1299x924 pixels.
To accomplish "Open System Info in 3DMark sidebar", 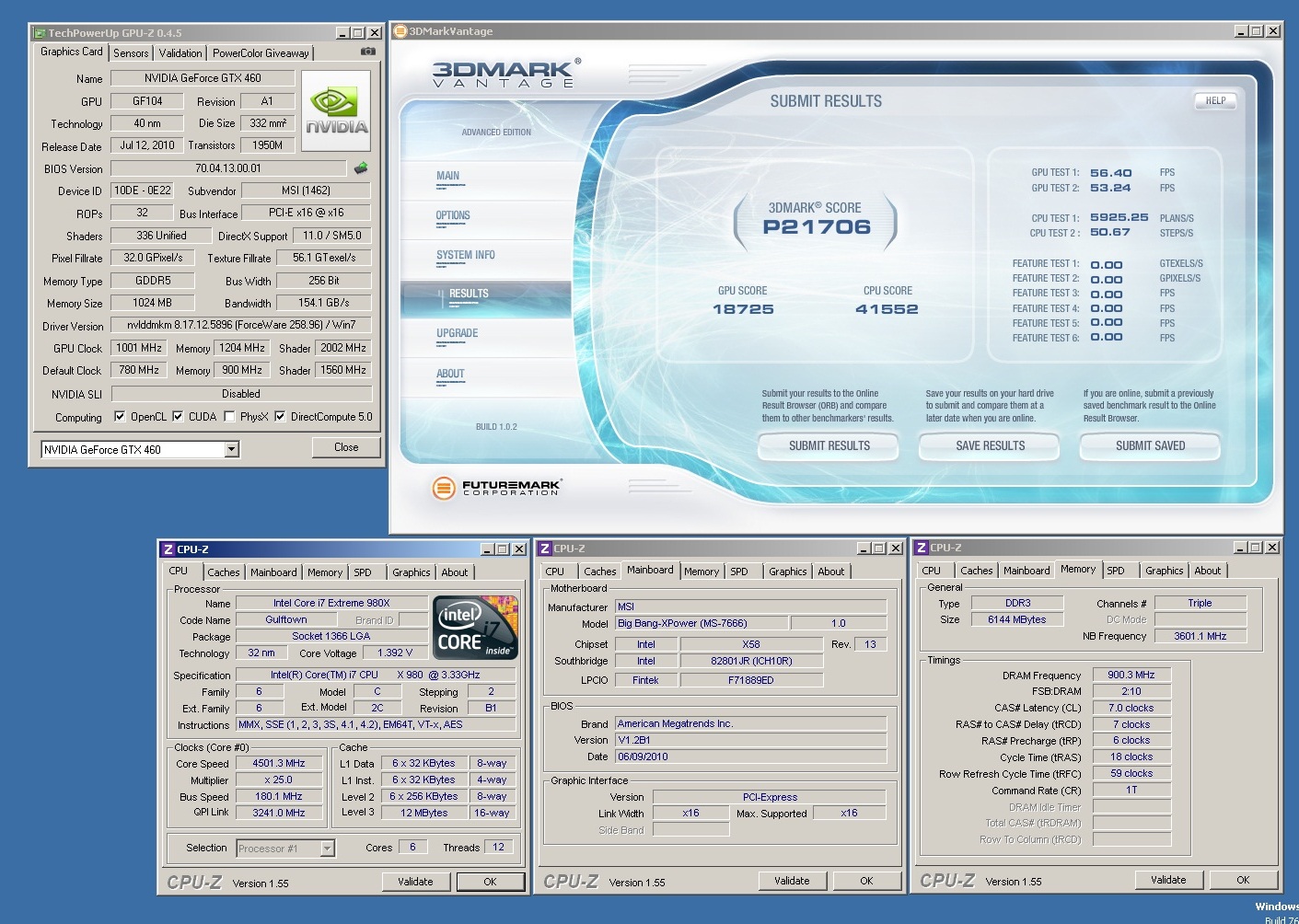I will click(465, 255).
